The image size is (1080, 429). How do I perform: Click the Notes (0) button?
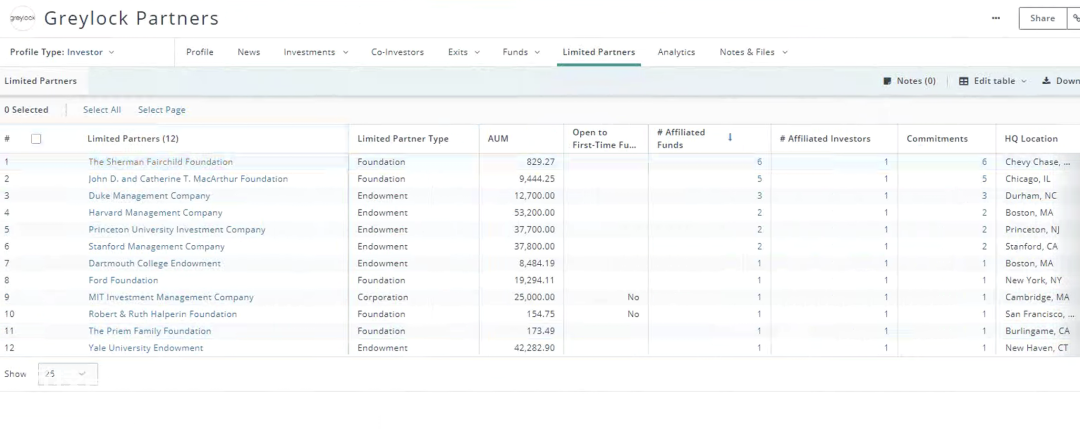[909, 81]
